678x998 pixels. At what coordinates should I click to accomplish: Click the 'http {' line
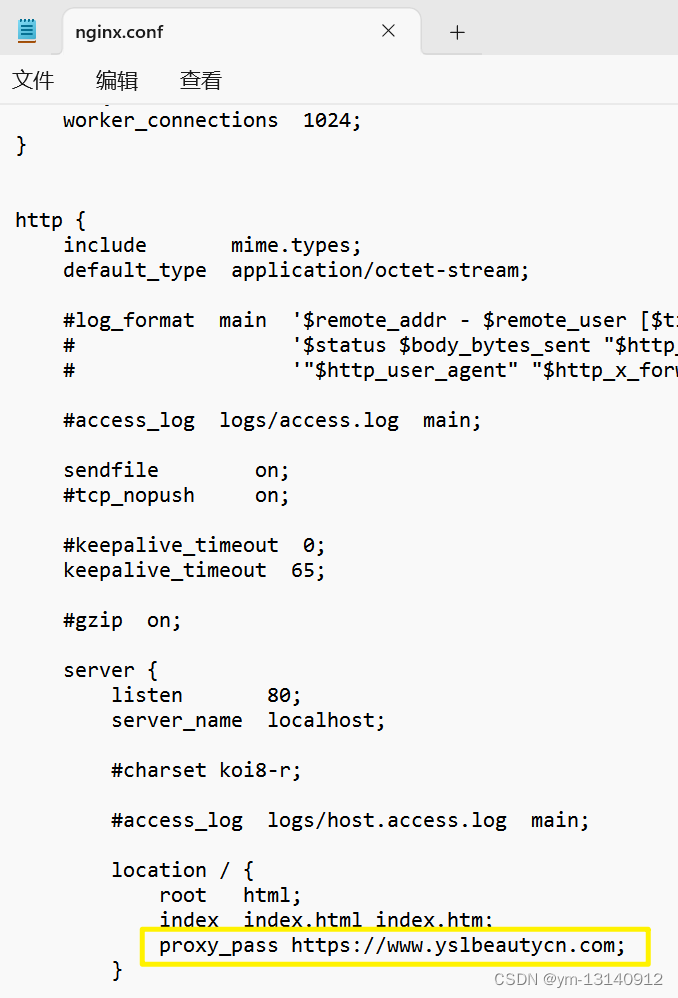click(50, 220)
